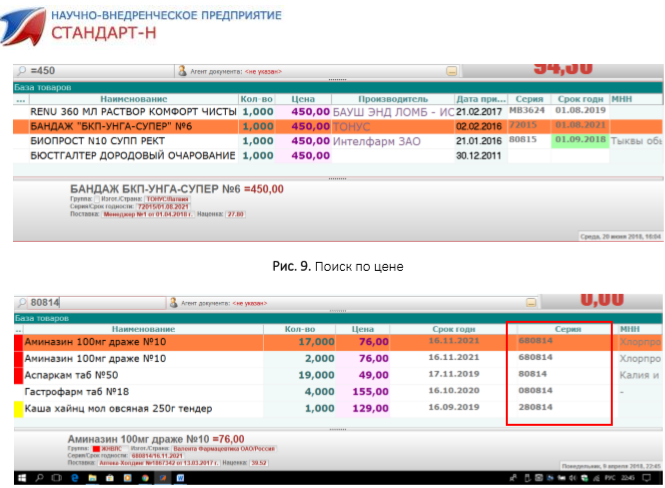Click the 80814 search field
The image size is (665, 488).
tap(97, 302)
